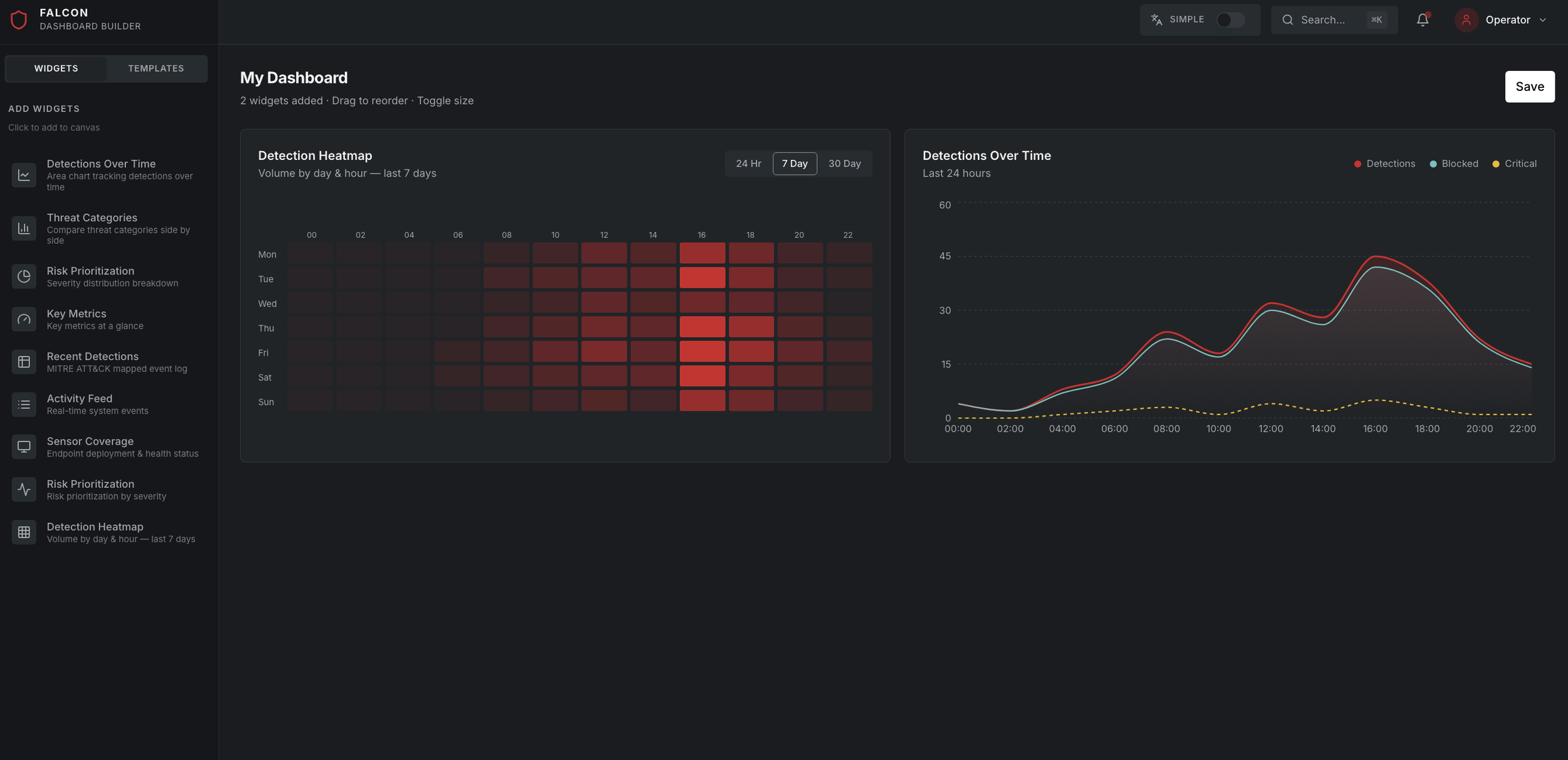This screenshot has height=760, width=1568.
Task: Focus the Search input field
Action: coord(1322,20)
